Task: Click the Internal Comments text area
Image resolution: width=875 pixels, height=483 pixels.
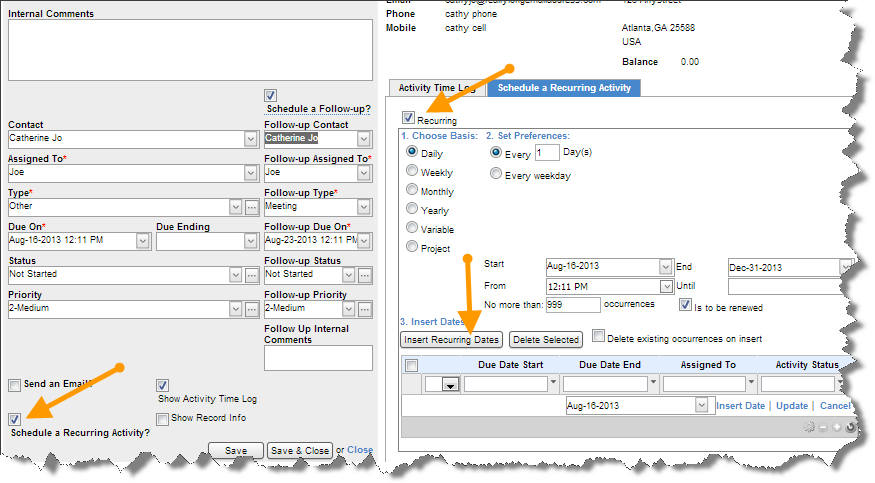Action: 189,50
